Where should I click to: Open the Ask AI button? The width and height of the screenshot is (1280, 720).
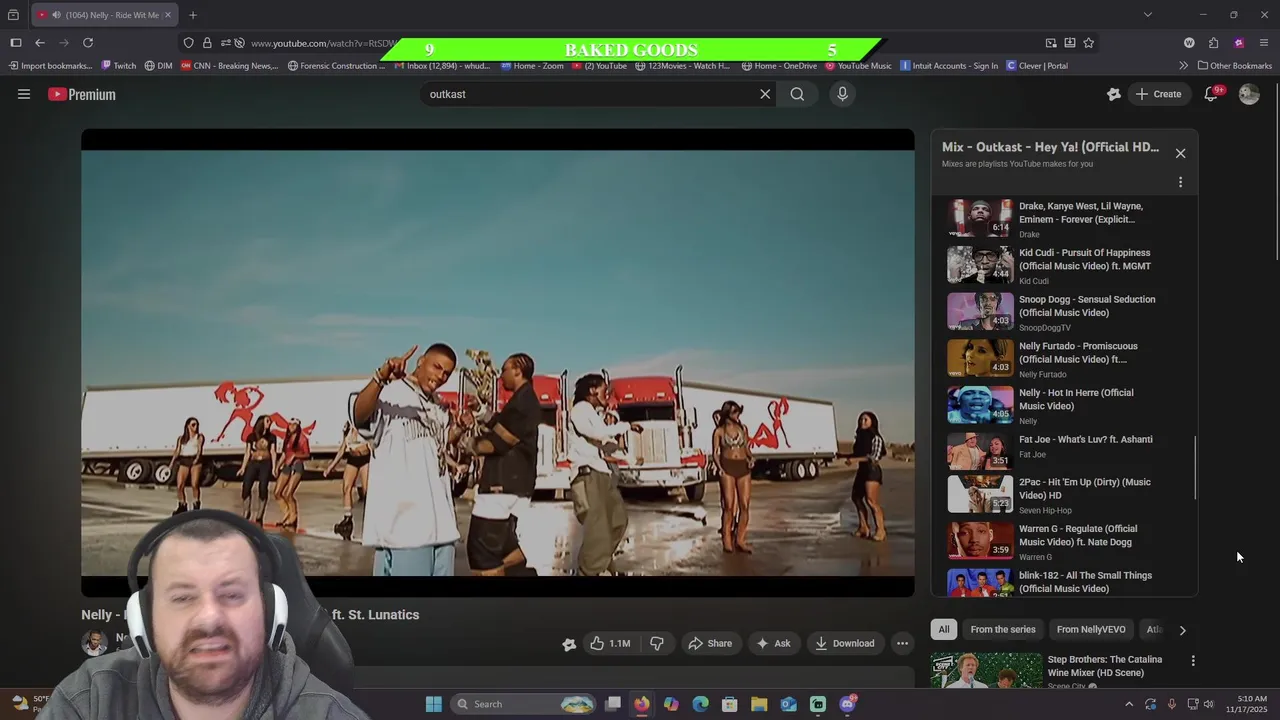click(773, 643)
